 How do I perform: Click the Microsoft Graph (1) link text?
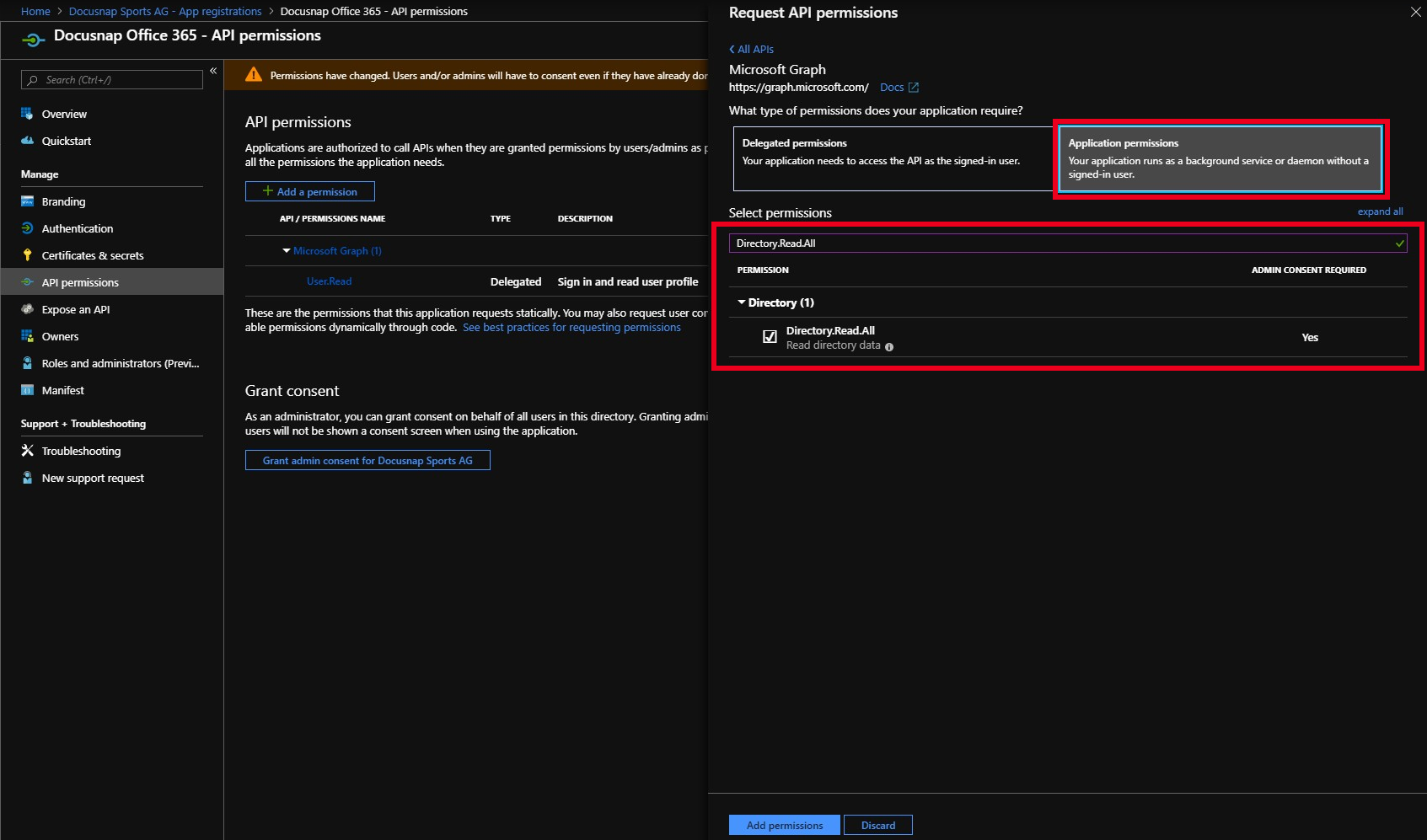[x=337, y=251]
